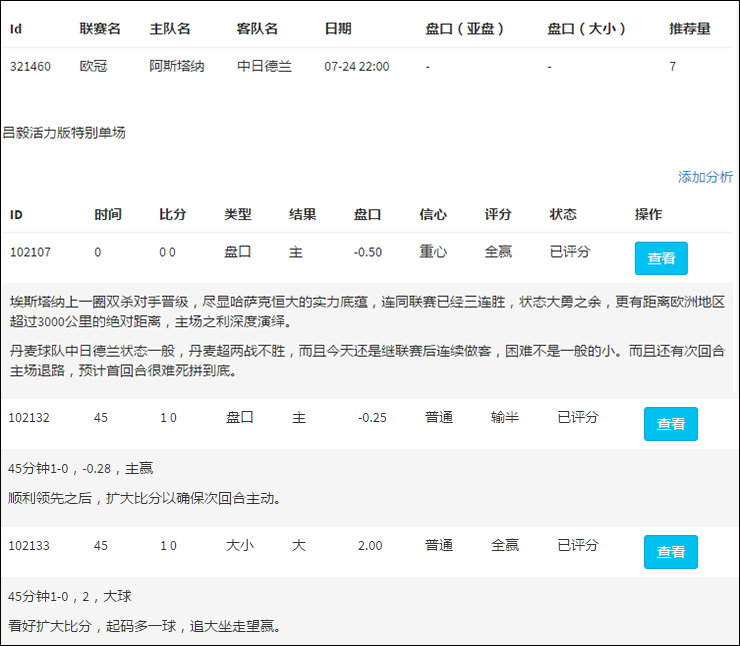
Task: Click note 45分钟1-0，2，大球
Action: coord(69,596)
